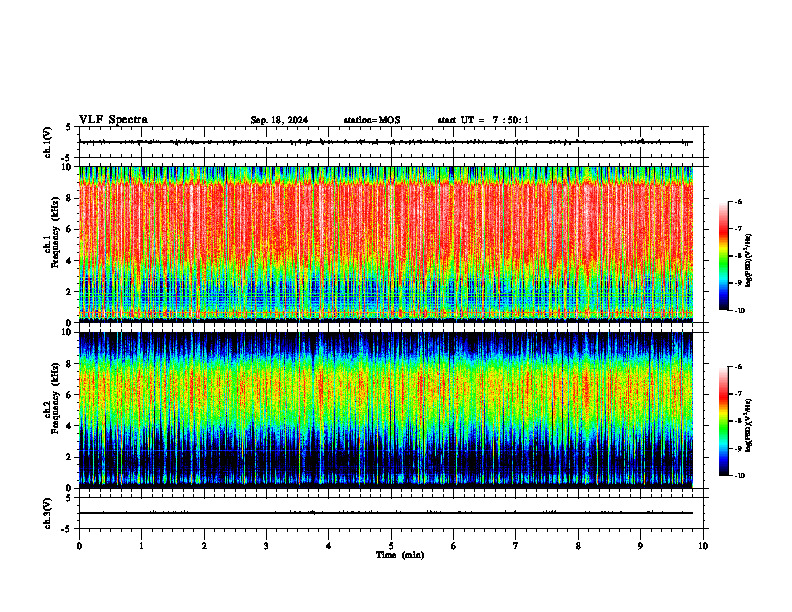This screenshot has width=792, height=612.
Task: Click the "ch.1(V)" axis label
Action: pyautogui.click(x=48, y=142)
